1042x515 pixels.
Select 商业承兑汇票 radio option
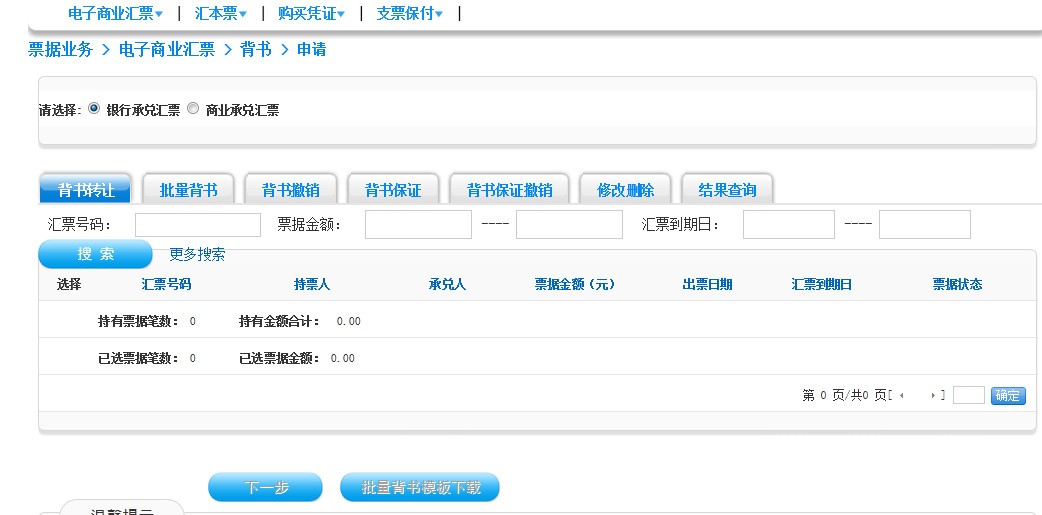[x=193, y=109]
